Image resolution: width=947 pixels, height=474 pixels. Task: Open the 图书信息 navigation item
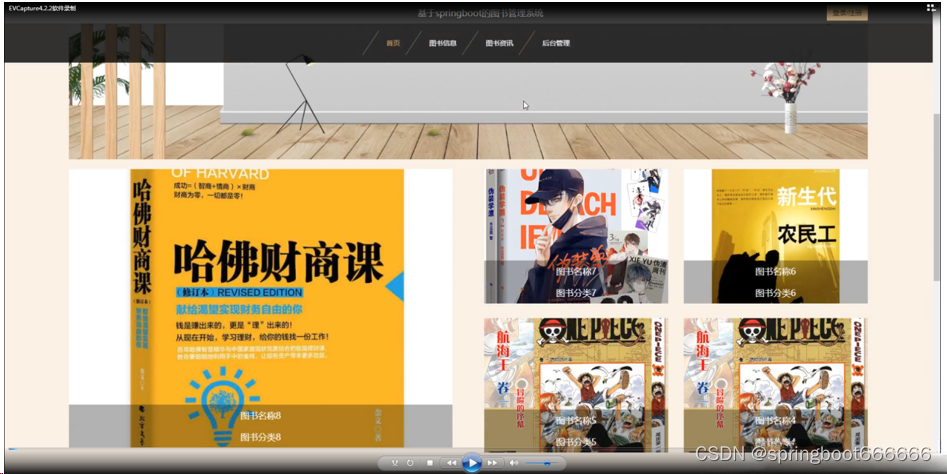(443, 43)
